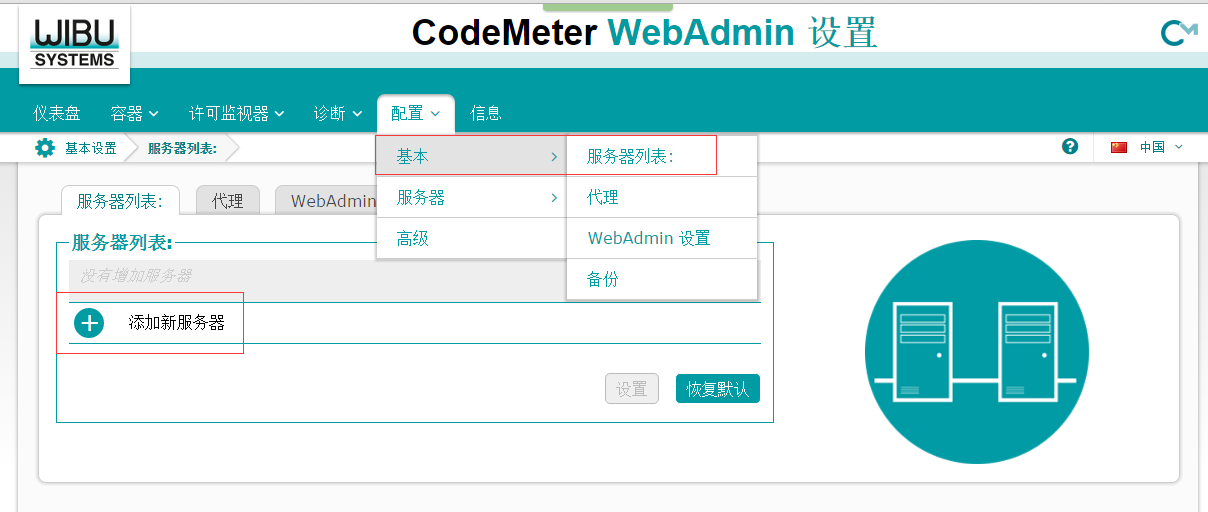
Task: Click the gear icon beside 基本设置
Action: (45, 148)
